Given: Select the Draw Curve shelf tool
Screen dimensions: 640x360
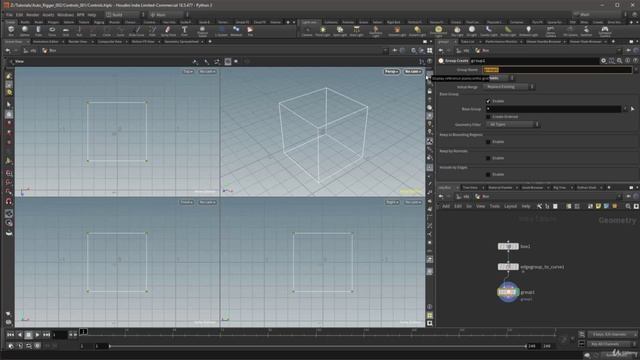Looking at the screenshot, I should [x=136, y=31].
